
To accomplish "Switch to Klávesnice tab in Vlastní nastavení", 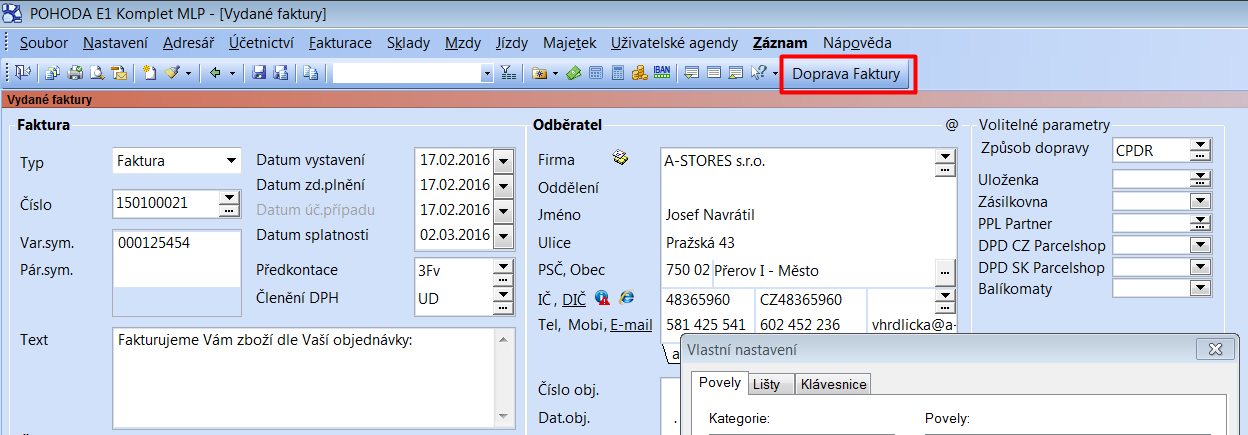I will pos(834,384).
